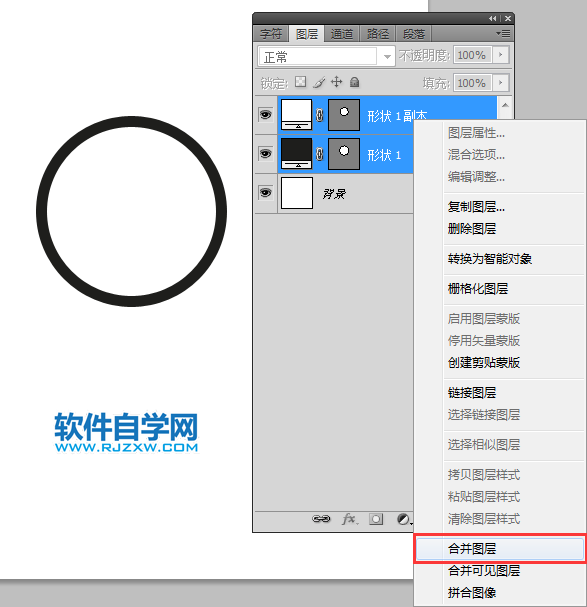587x607 pixels.
Task: Click the vector mask thumbnail of 形状 1
Action: pyautogui.click(x=344, y=154)
